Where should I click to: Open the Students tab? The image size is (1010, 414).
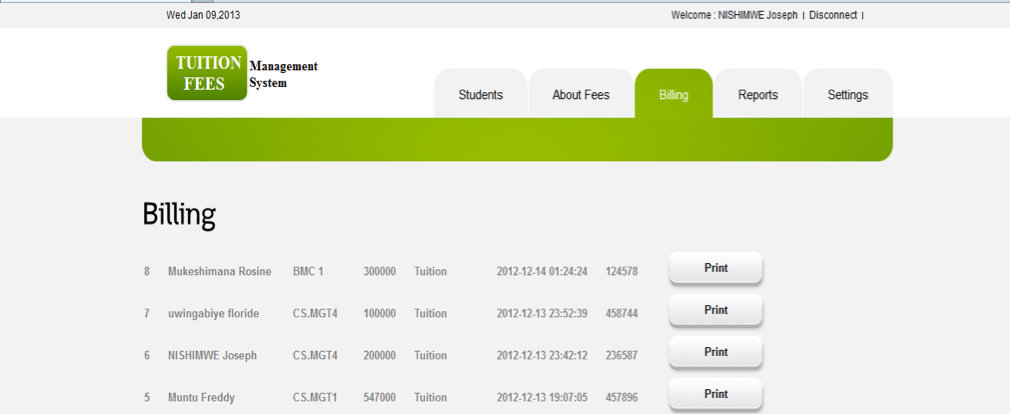click(x=481, y=94)
